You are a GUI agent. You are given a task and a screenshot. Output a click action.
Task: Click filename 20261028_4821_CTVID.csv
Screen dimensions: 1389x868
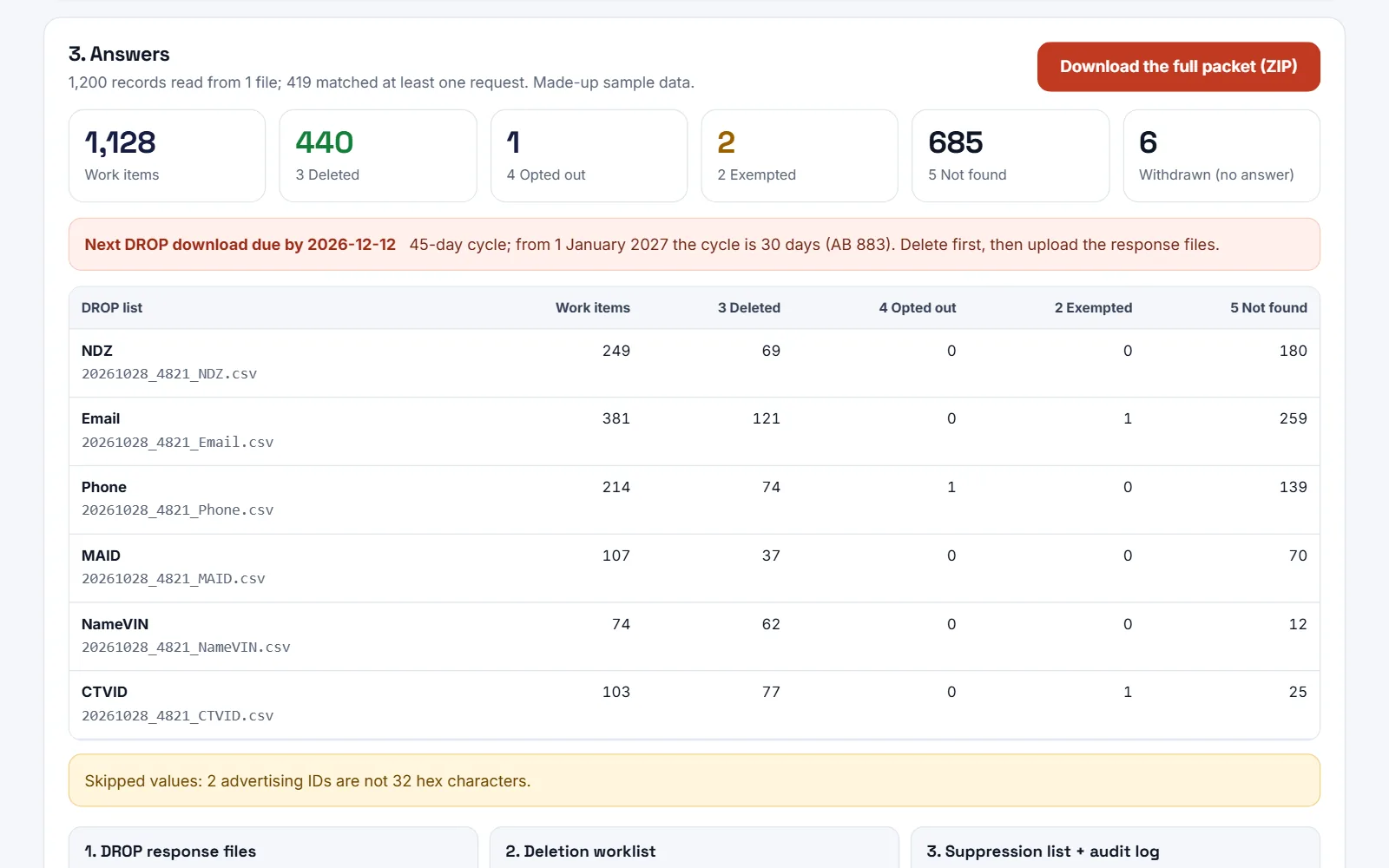[x=177, y=716]
